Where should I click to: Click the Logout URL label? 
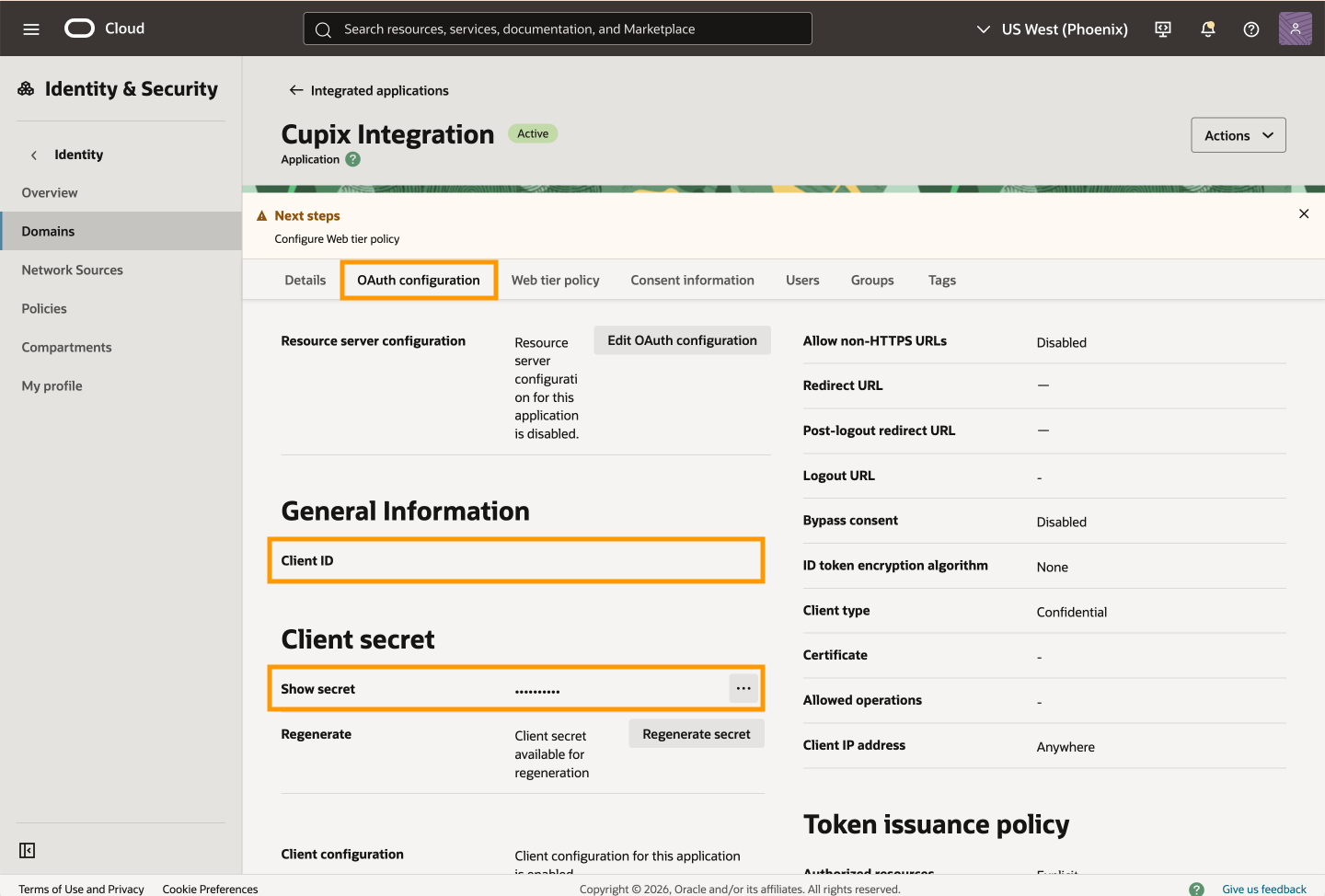(x=839, y=476)
